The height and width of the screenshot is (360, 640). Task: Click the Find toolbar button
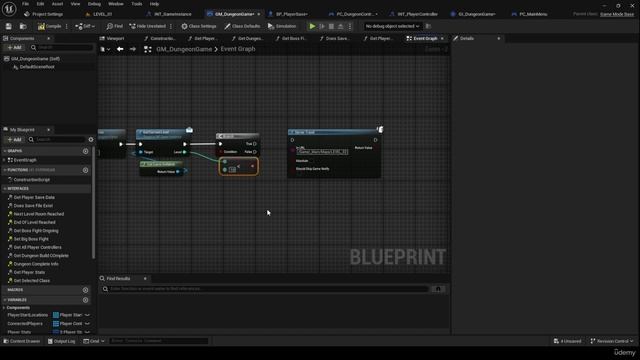114,26
